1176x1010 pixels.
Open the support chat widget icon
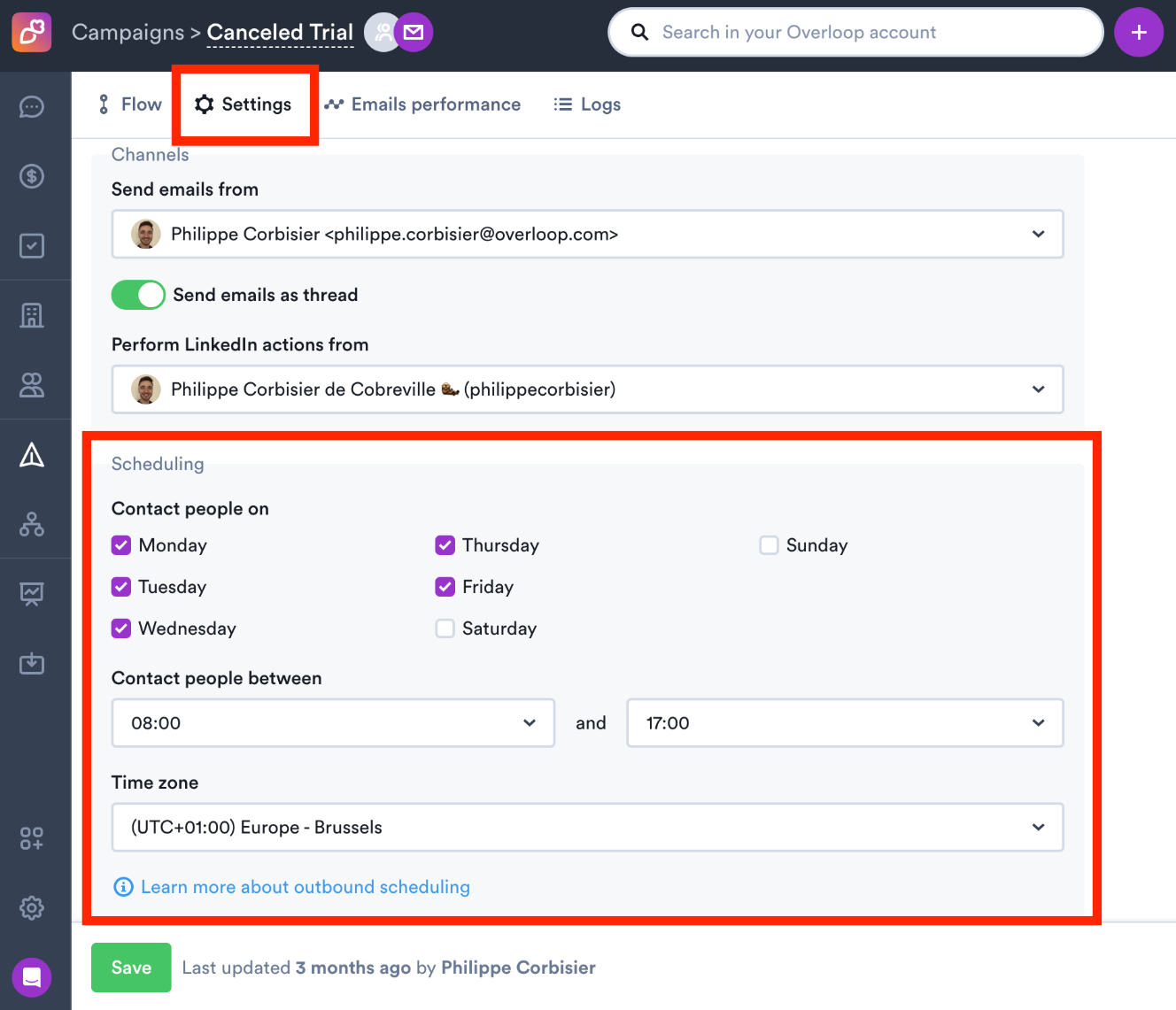point(32,977)
